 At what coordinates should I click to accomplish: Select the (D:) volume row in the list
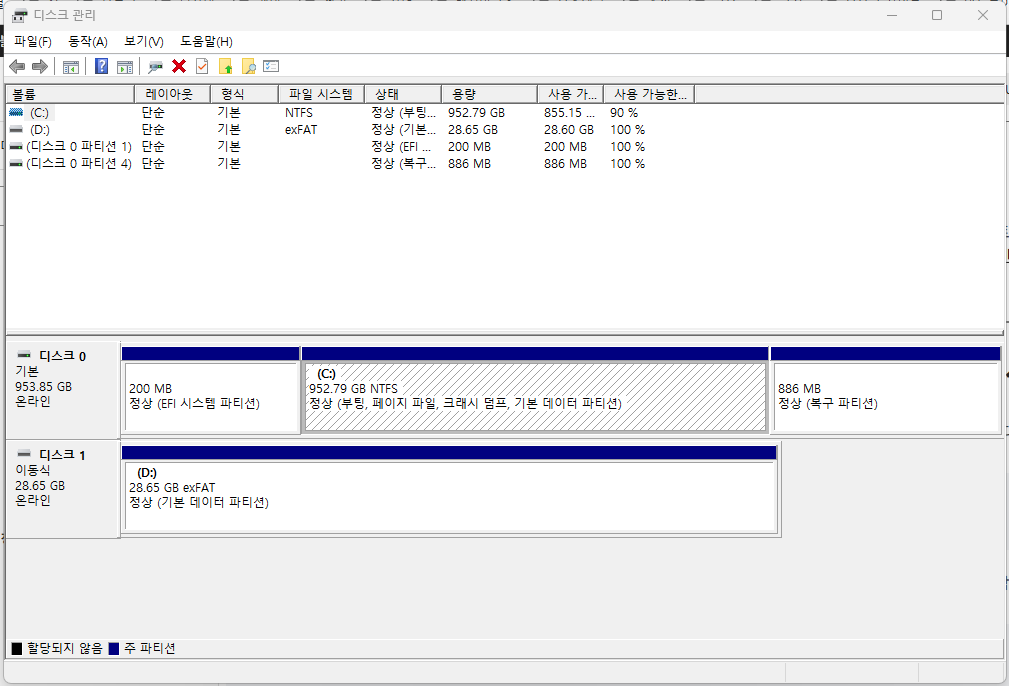[328, 130]
